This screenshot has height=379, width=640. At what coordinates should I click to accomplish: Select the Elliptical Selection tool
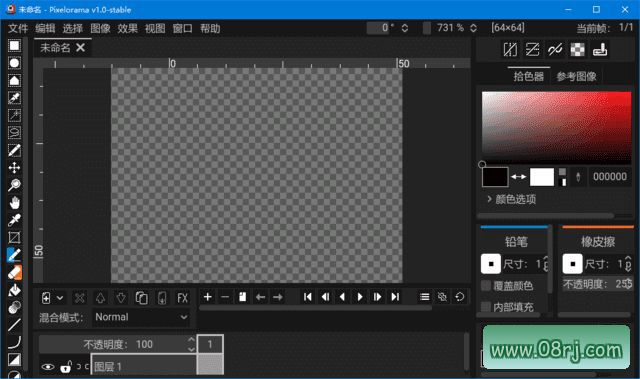pyautogui.click(x=14, y=63)
